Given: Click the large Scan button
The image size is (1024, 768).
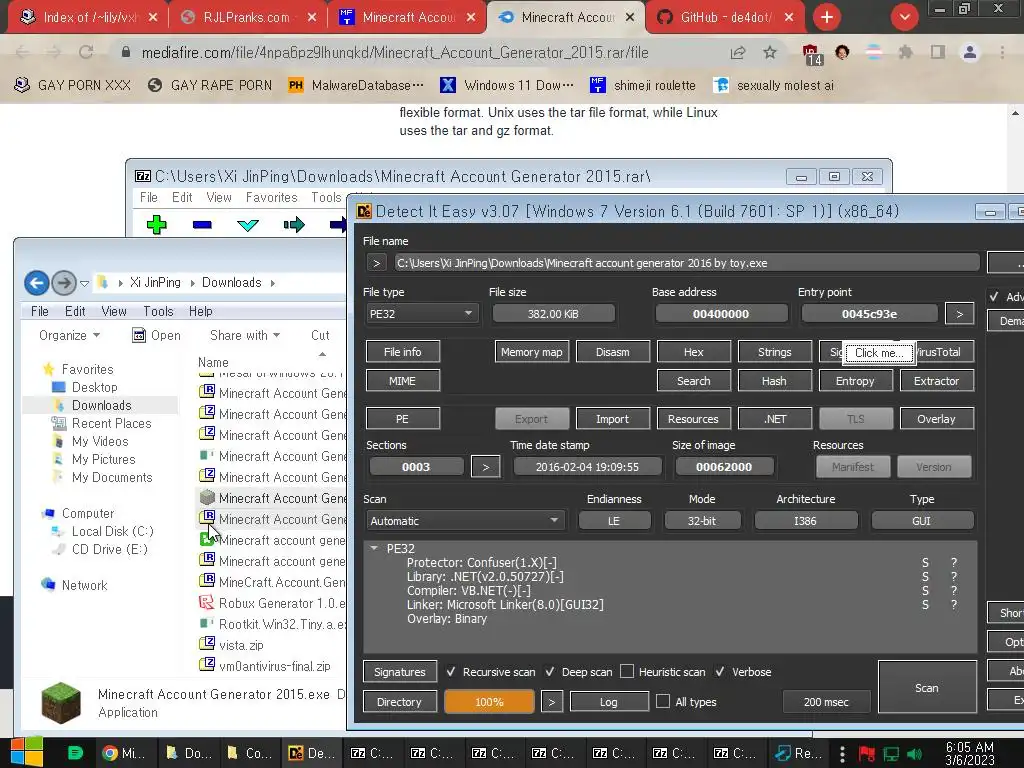Looking at the screenshot, I should coord(927,688).
